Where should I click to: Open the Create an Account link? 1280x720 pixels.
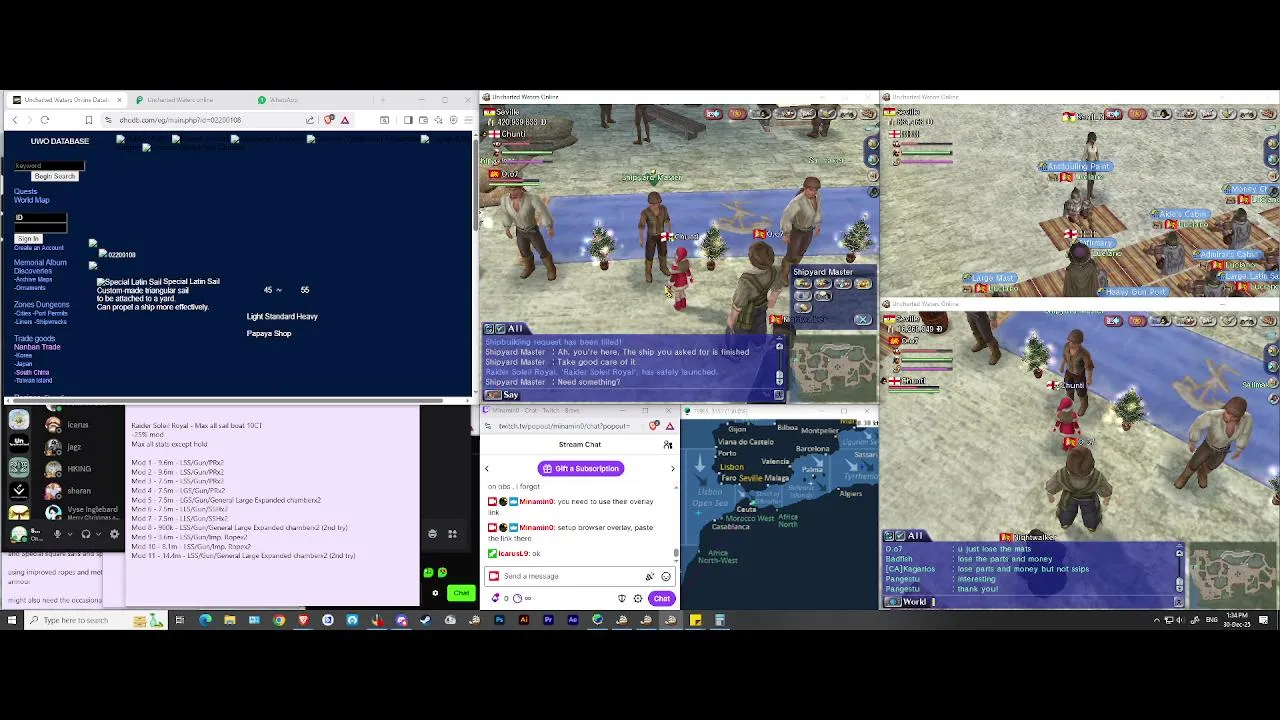point(39,247)
